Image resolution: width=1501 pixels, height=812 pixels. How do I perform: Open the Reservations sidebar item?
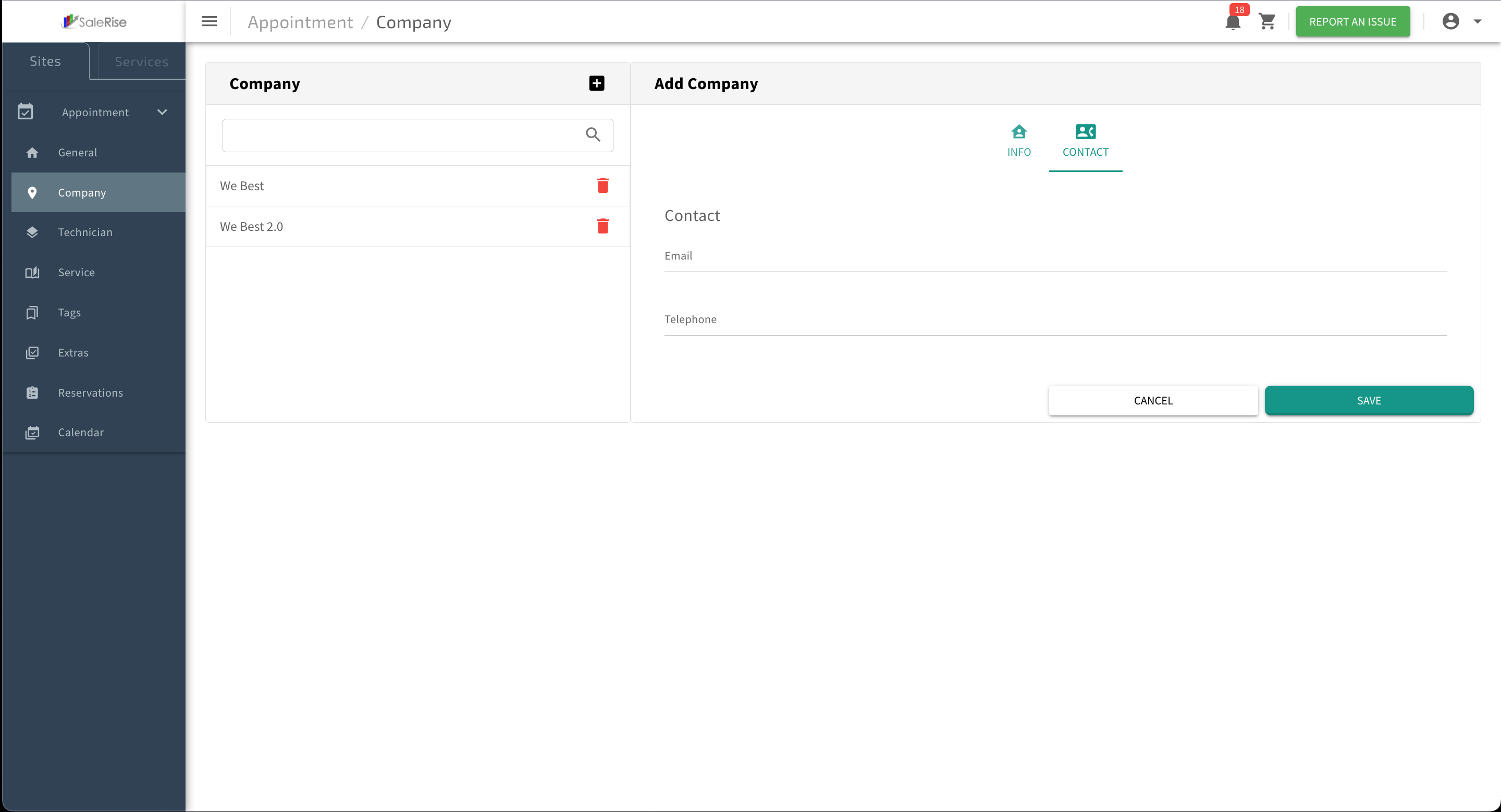click(x=98, y=392)
